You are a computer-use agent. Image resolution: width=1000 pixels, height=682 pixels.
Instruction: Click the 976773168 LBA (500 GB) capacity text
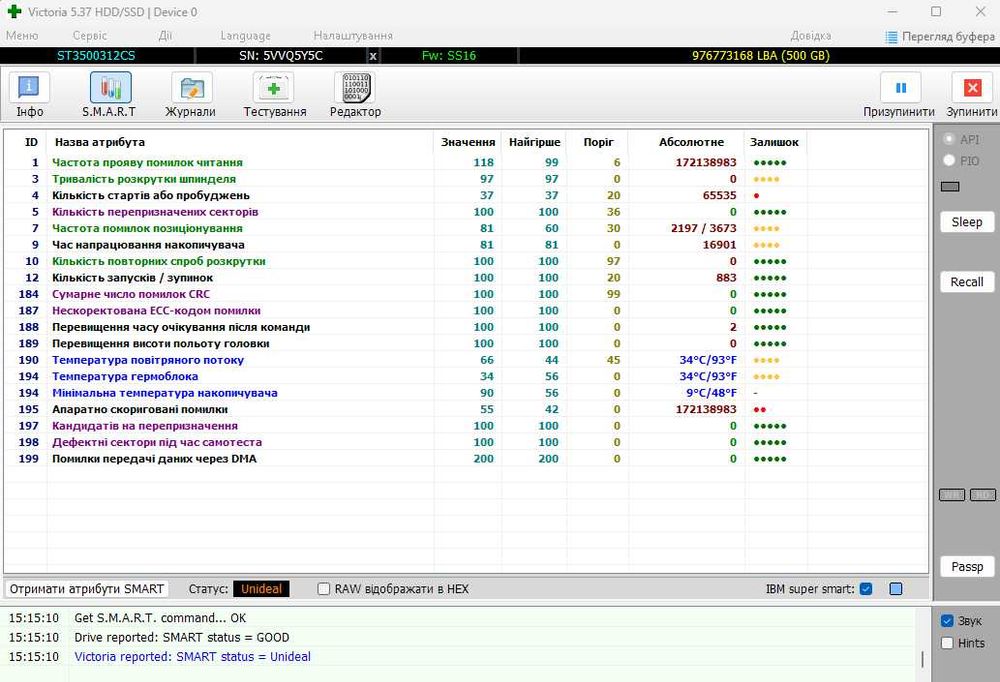click(761, 56)
